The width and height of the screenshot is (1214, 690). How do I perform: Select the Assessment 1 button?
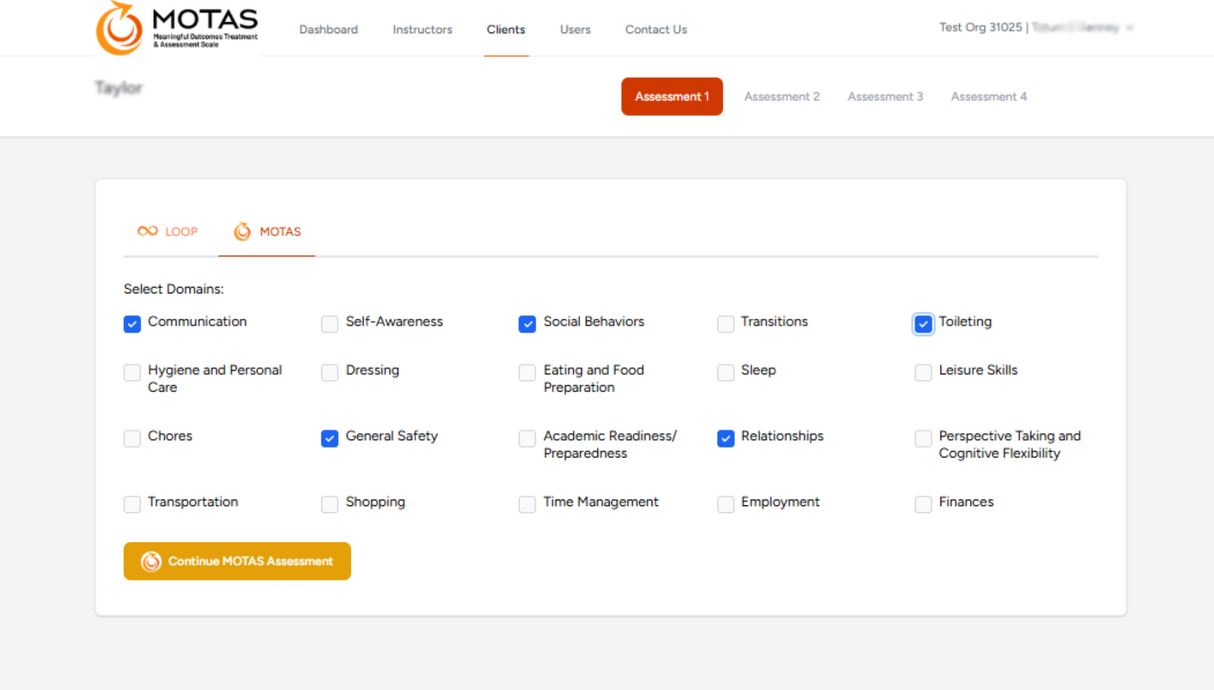tap(672, 97)
